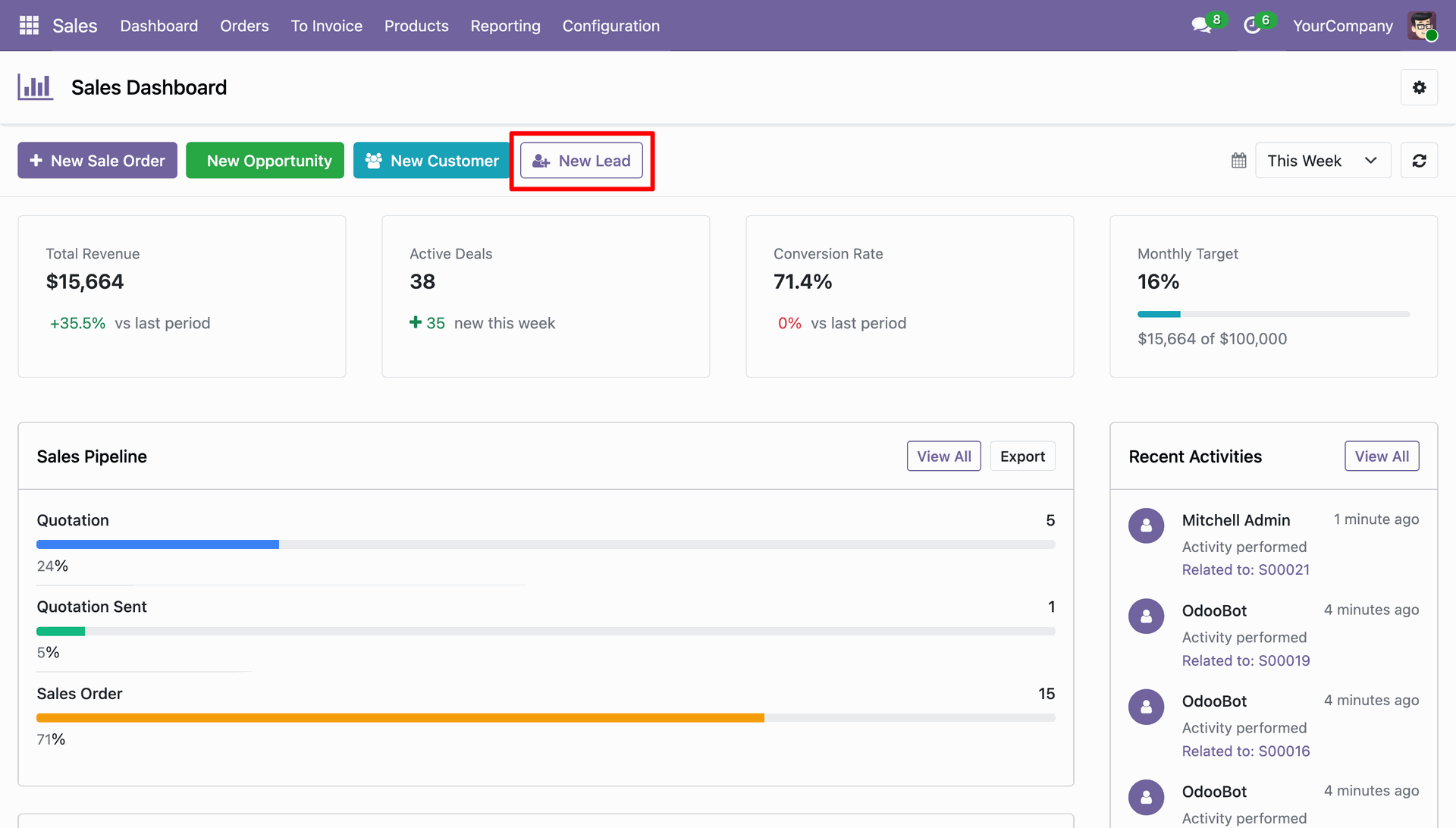
Task: Click the Total Revenue stat card
Action: pyautogui.click(x=182, y=296)
